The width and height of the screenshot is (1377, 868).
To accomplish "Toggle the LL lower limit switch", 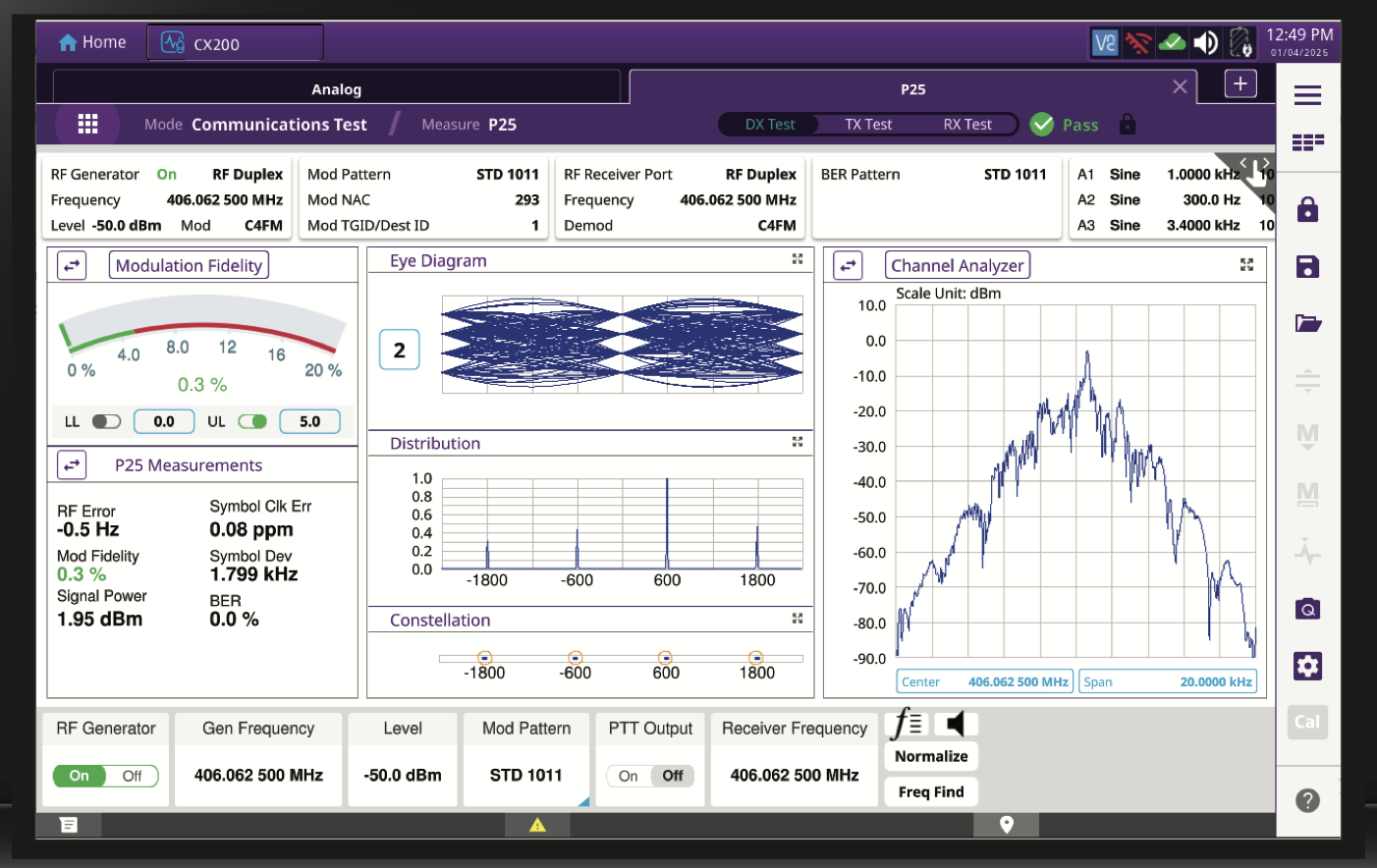I will 106,421.
